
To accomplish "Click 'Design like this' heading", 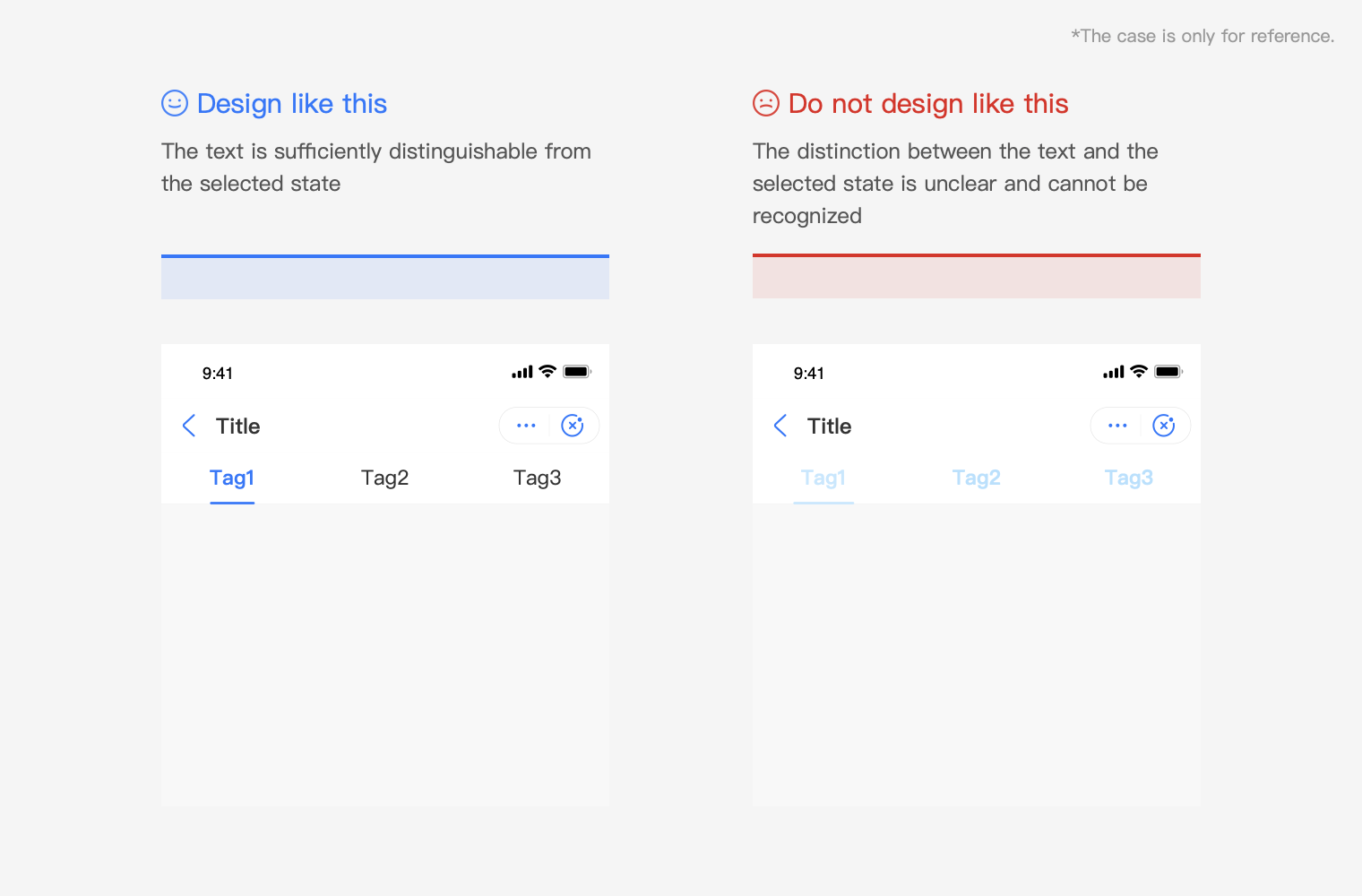I will pos(292,104).
